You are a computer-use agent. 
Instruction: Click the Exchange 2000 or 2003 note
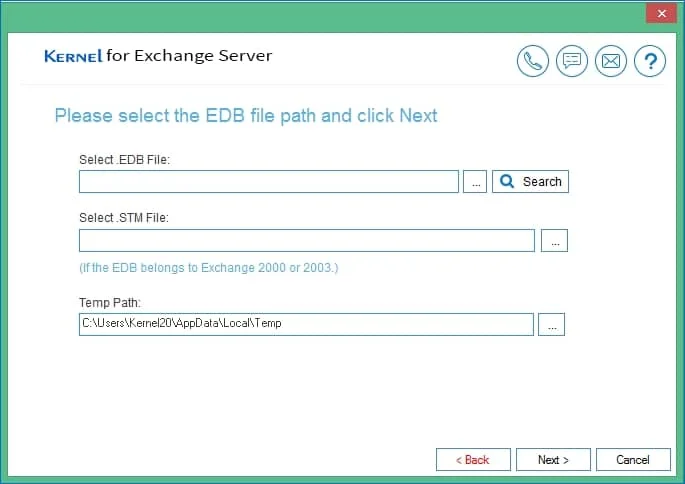click(209, 267)
